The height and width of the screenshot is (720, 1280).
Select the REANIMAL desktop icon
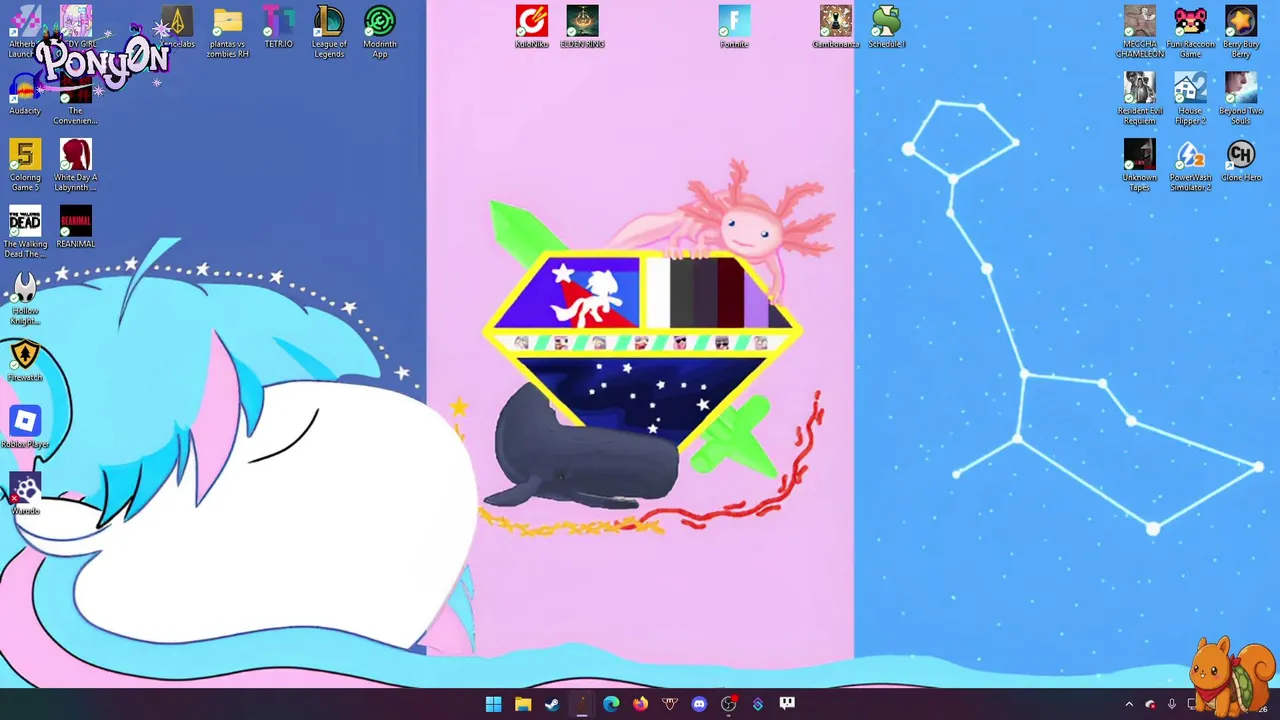[76, 227]
